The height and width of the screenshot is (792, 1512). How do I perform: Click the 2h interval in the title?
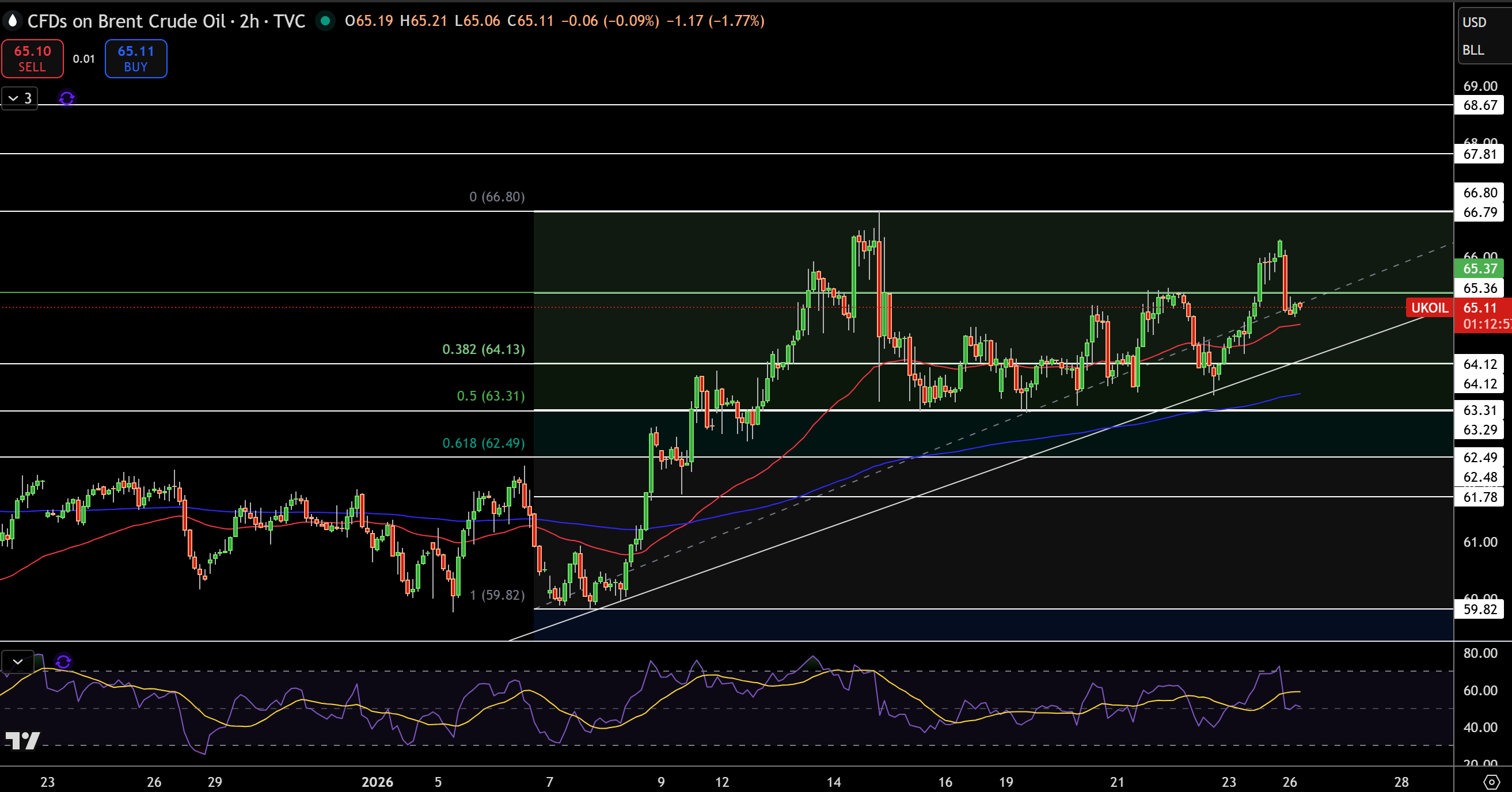(x=249, y=21)
